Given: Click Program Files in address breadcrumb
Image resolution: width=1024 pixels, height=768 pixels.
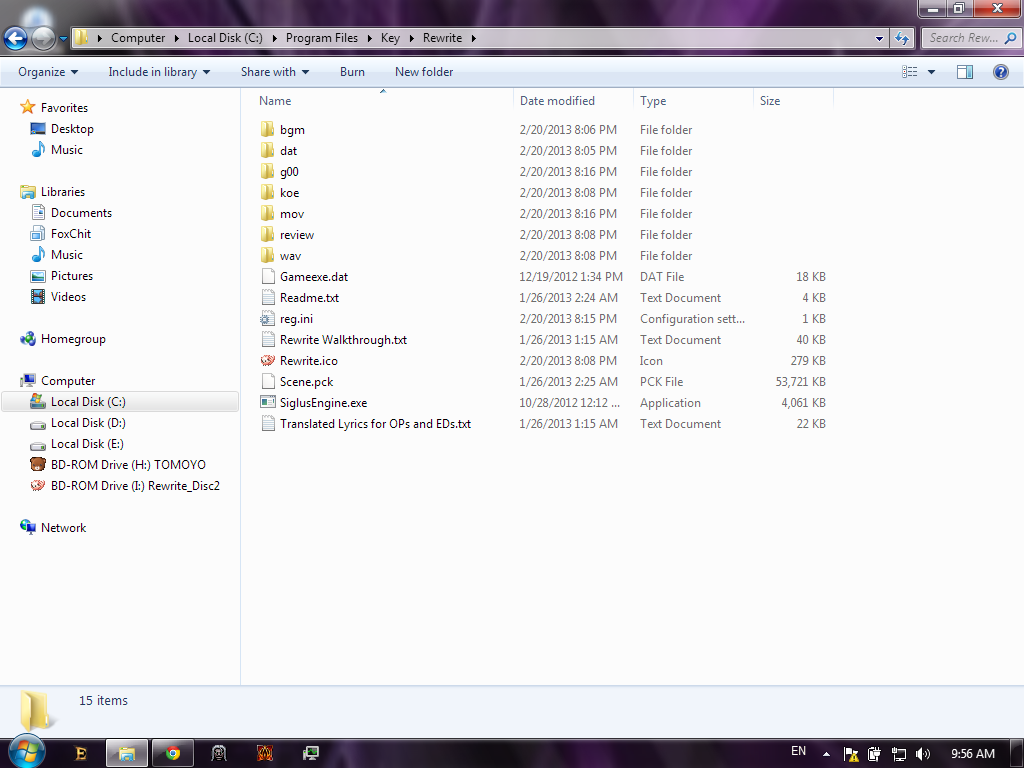Looking at the screenshot, I should tap(321, 38).
